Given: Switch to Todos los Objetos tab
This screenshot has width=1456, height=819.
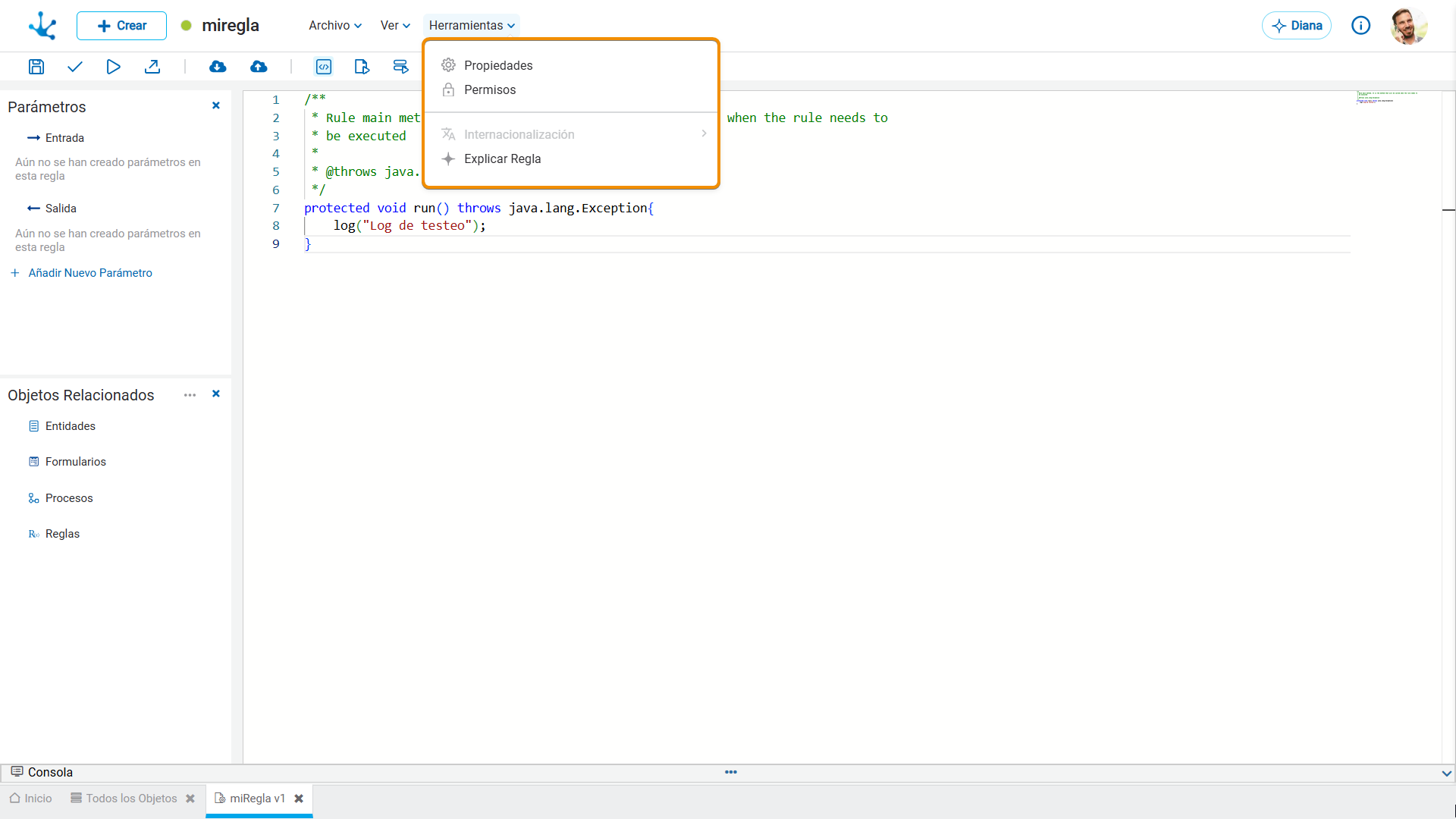Looking at the screenshot, I should tap(131, 799).
